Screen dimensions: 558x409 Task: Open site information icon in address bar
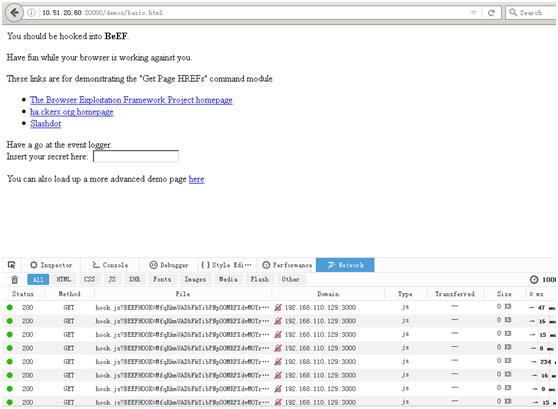32,13
